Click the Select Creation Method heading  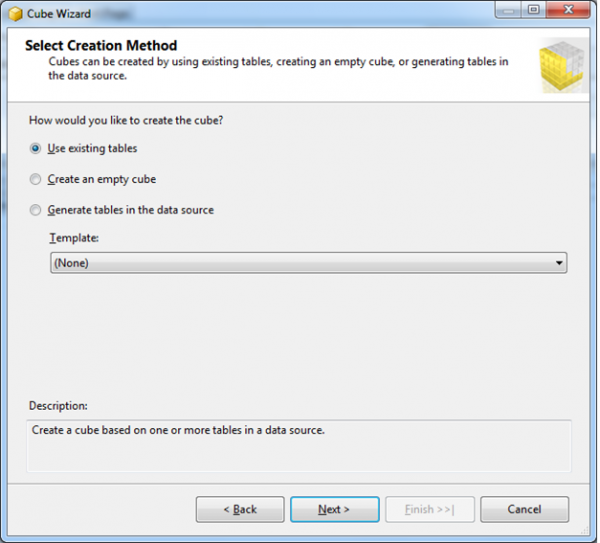pyautogui.click(x=100, y=46)
